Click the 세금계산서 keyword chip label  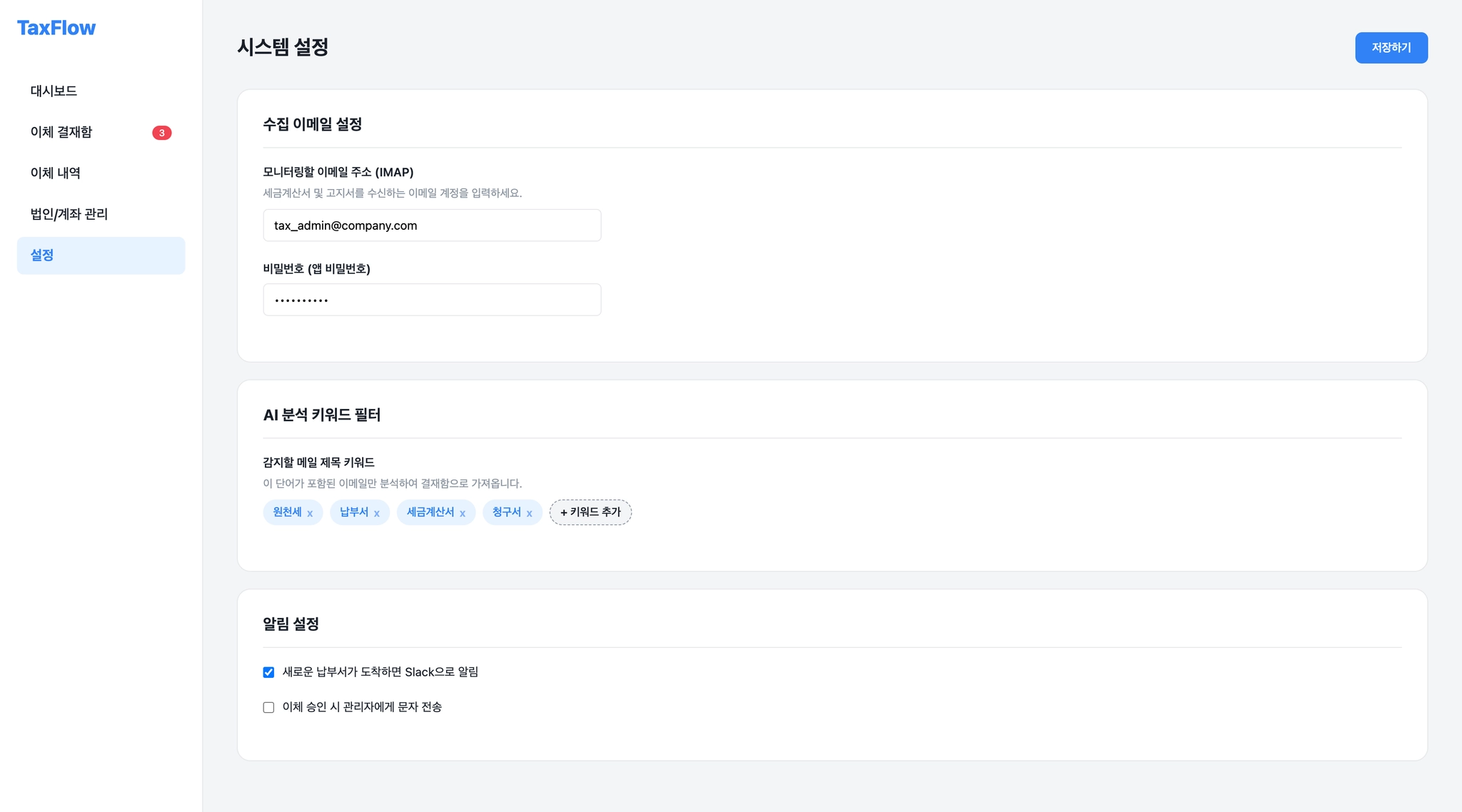[x=430, y=512]
